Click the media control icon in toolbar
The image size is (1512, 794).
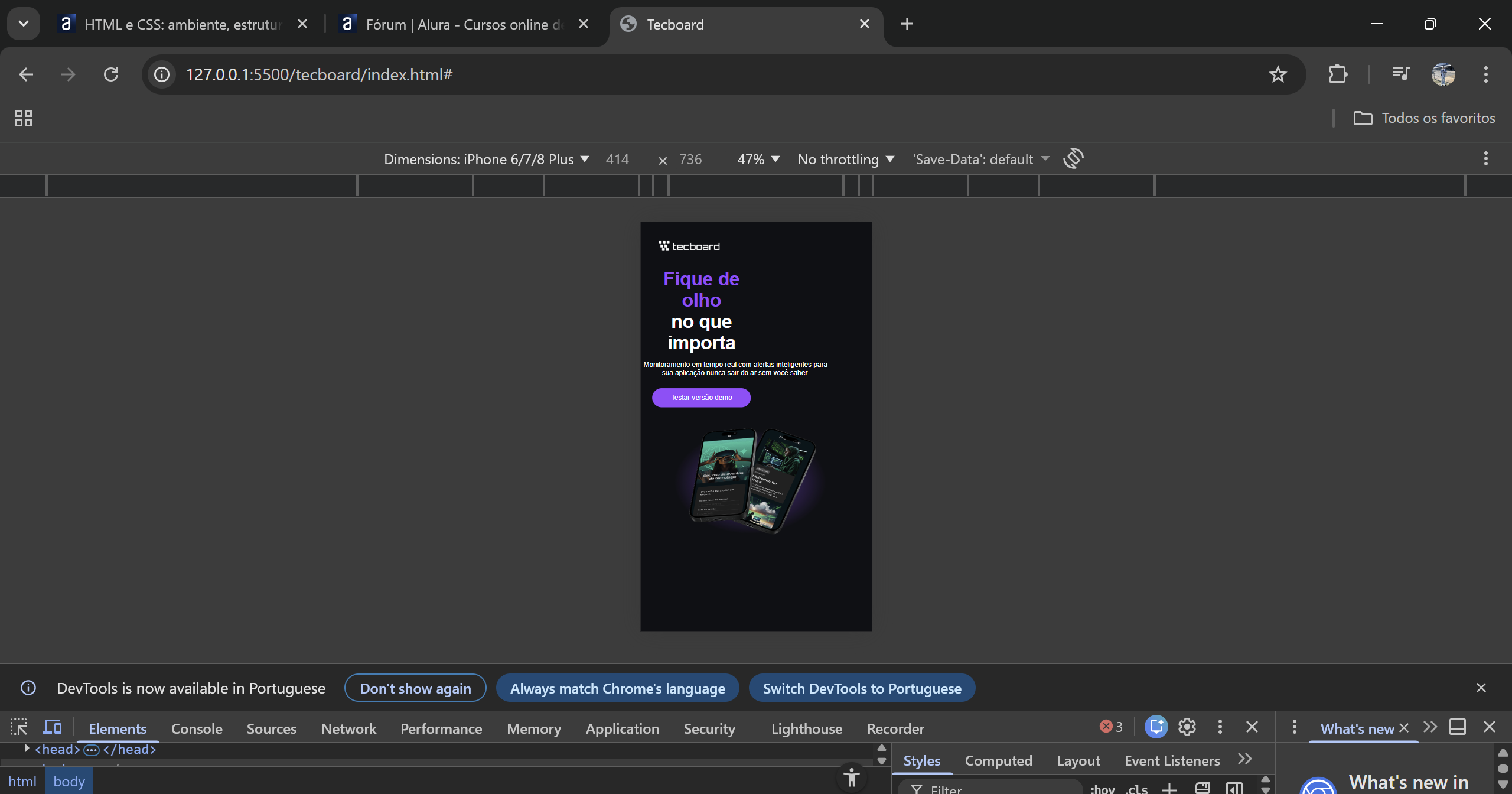pos(1400,74)
